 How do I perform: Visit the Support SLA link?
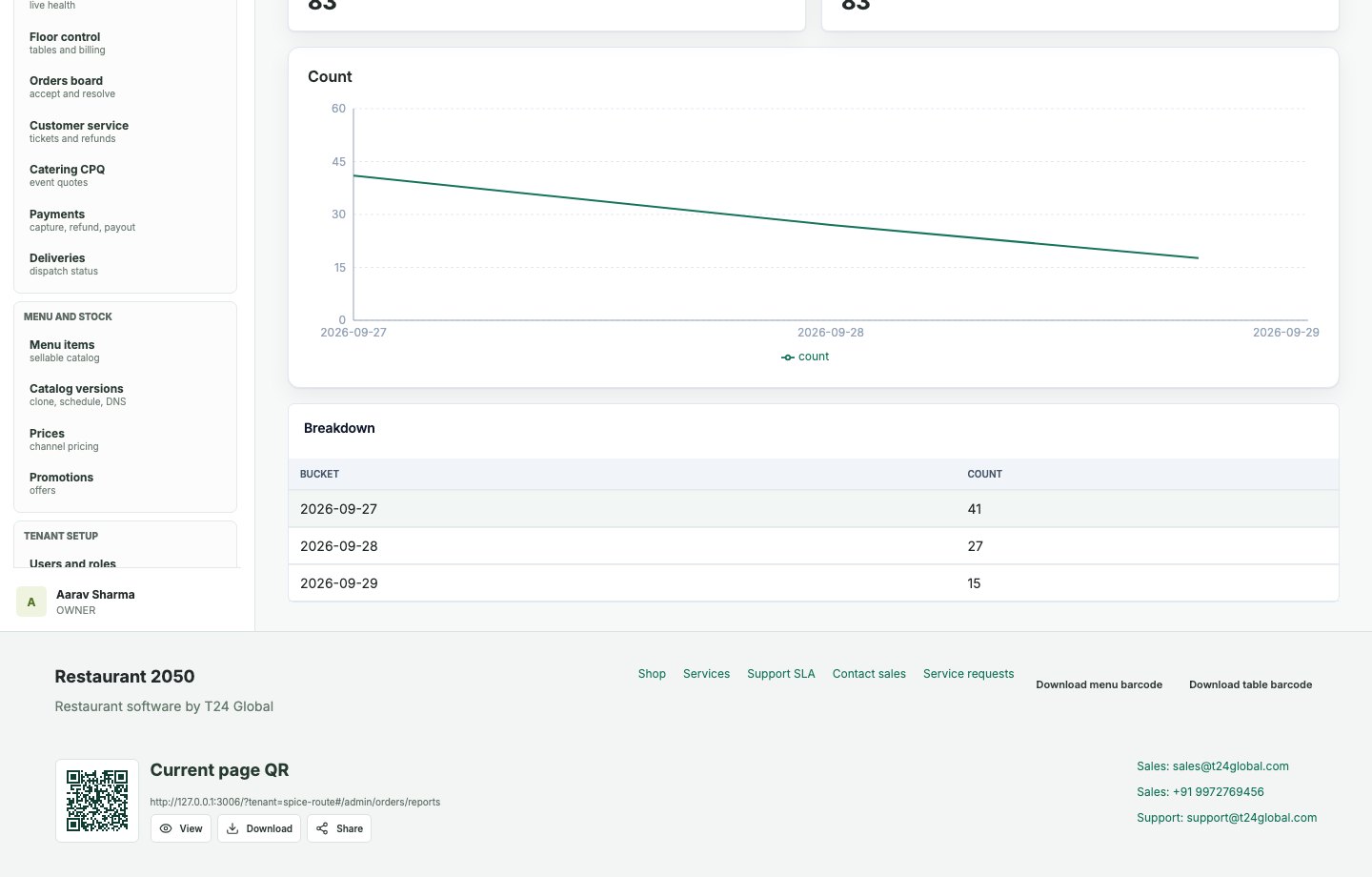(x=781, y=674)
